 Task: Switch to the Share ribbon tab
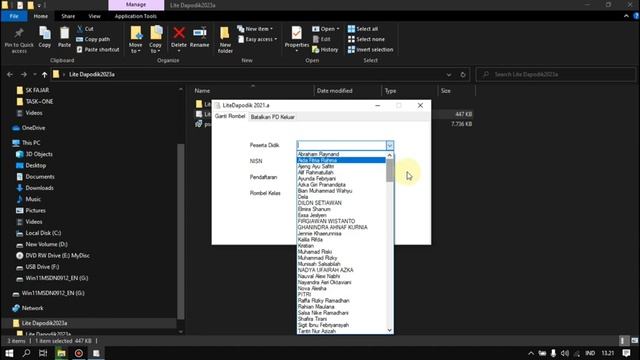[x=68, y=16]
